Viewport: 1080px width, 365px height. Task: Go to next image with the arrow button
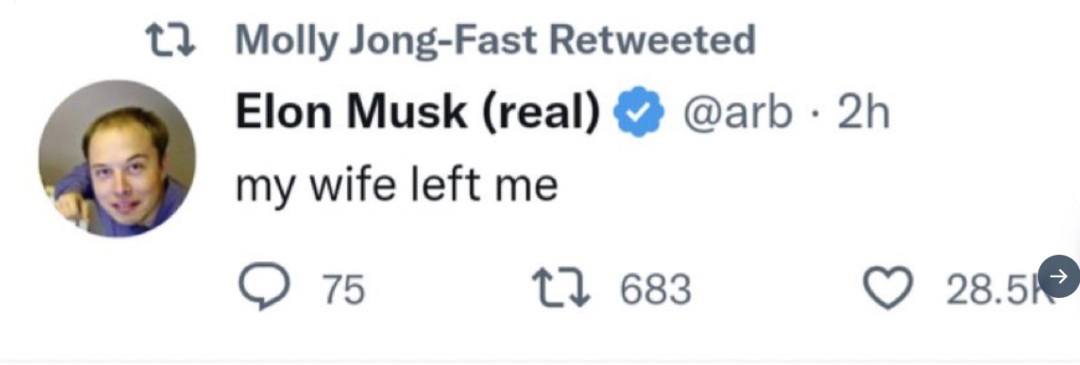[1059, 277]
